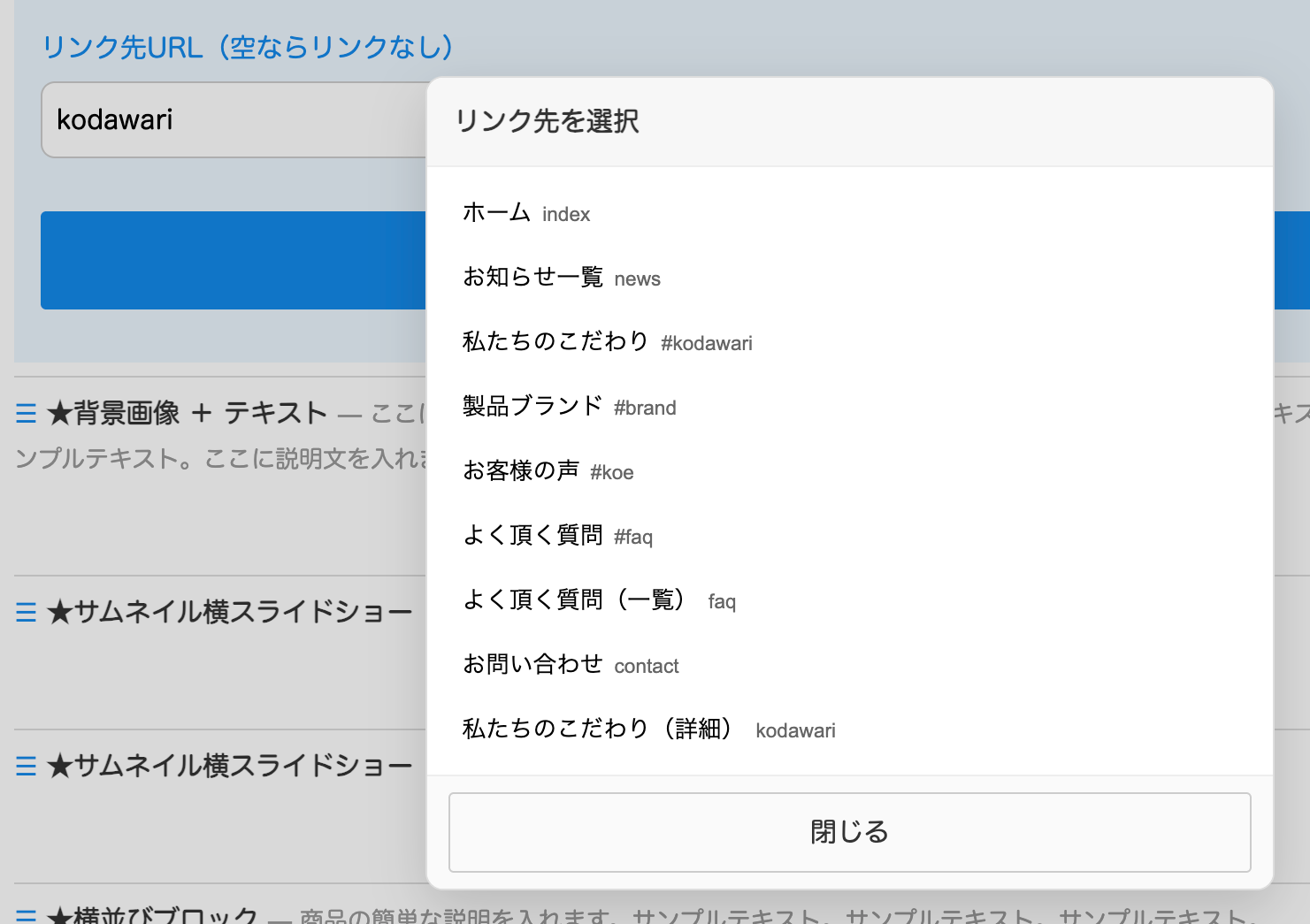Click drag handle icon beside 横並びブロック

(26, 916)
